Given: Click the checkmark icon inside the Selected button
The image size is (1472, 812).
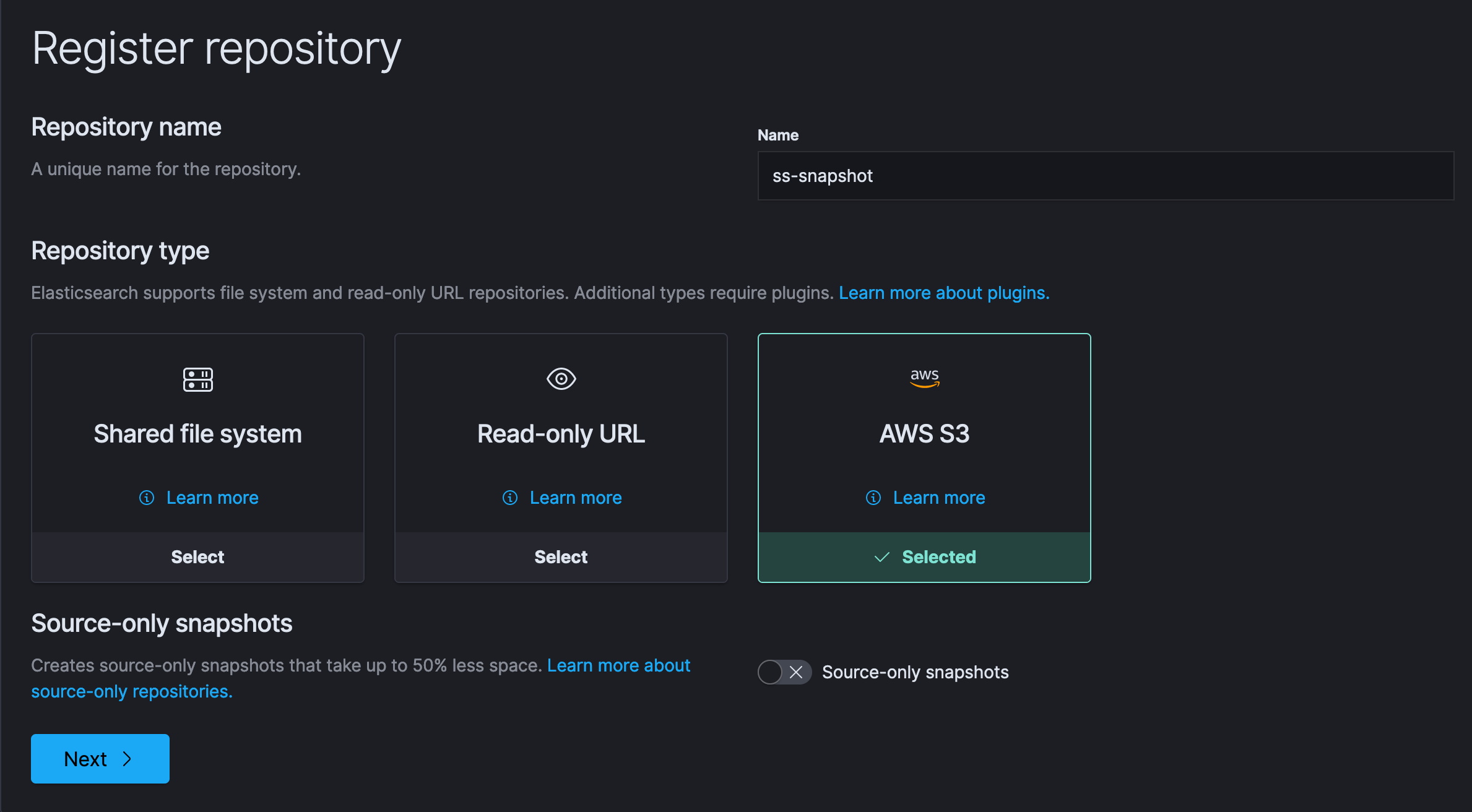Looking at the screenshot, I should click(881, 556).
